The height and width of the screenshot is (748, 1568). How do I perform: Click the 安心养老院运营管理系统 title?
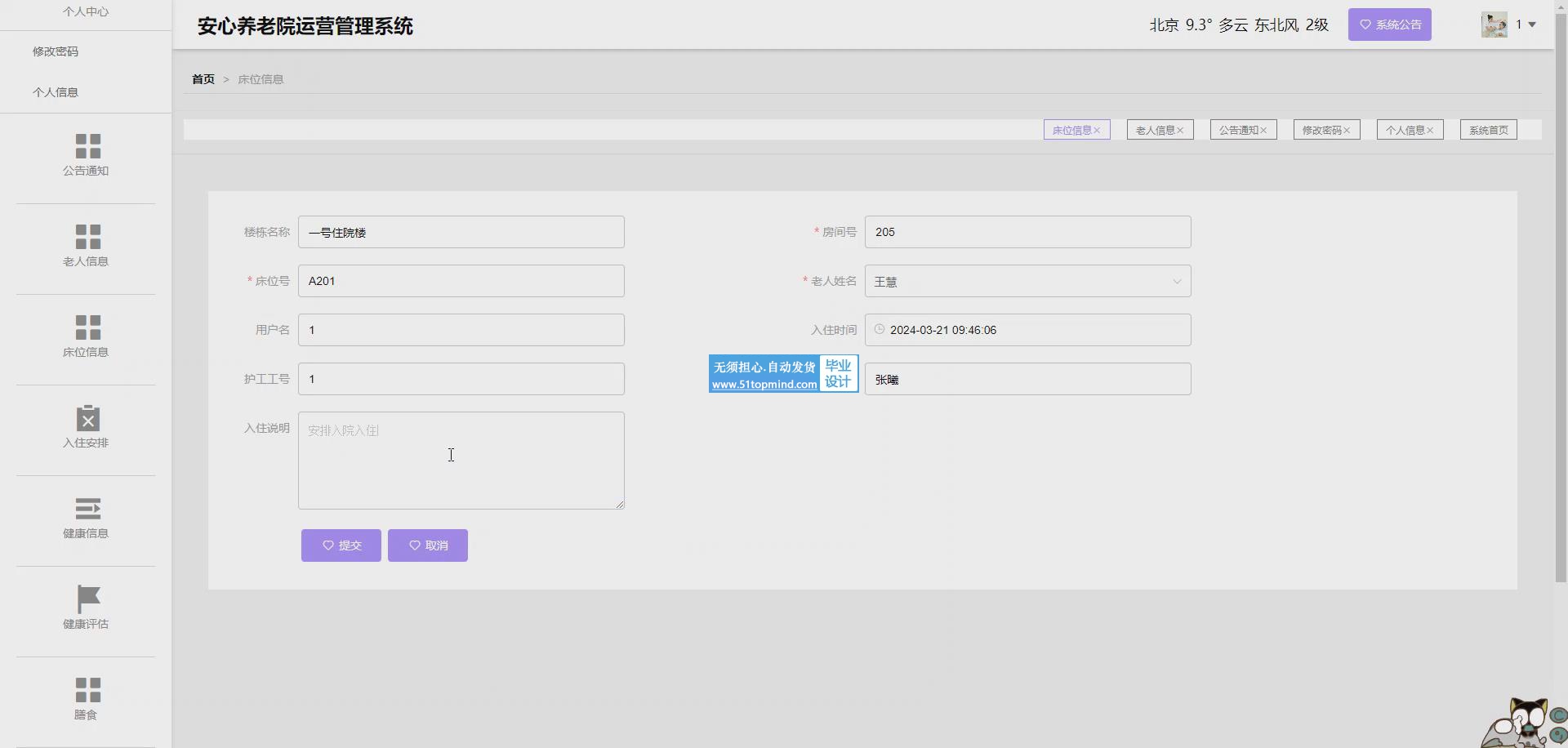pos(305,26)
